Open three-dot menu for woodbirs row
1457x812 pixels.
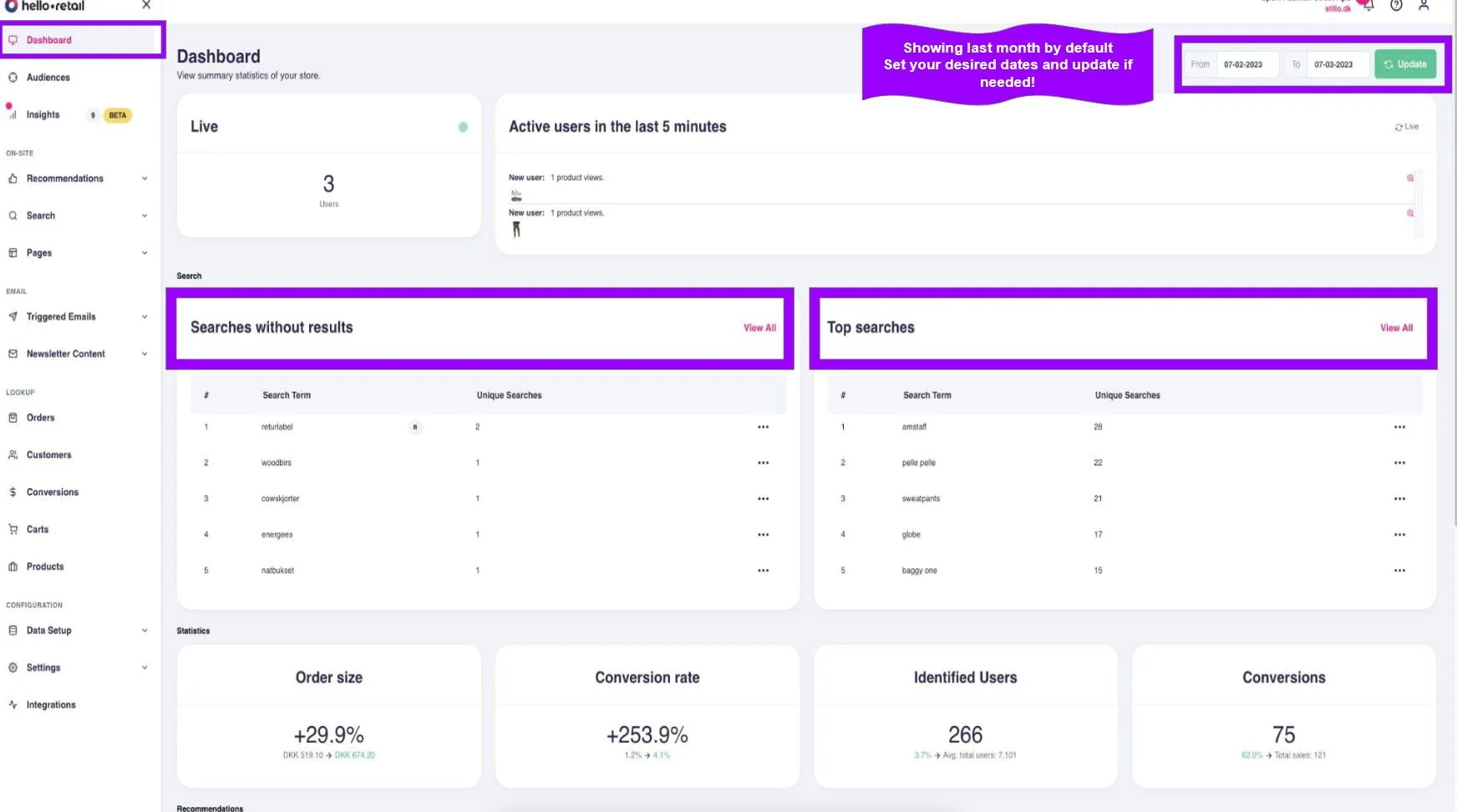click(763, 463)
